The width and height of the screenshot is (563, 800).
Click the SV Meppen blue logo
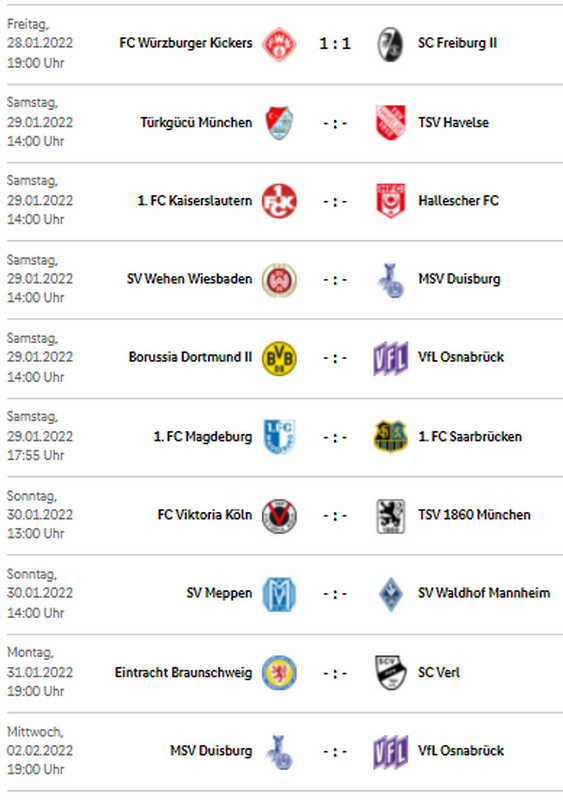pyautogui.click(x=279, y=594)
